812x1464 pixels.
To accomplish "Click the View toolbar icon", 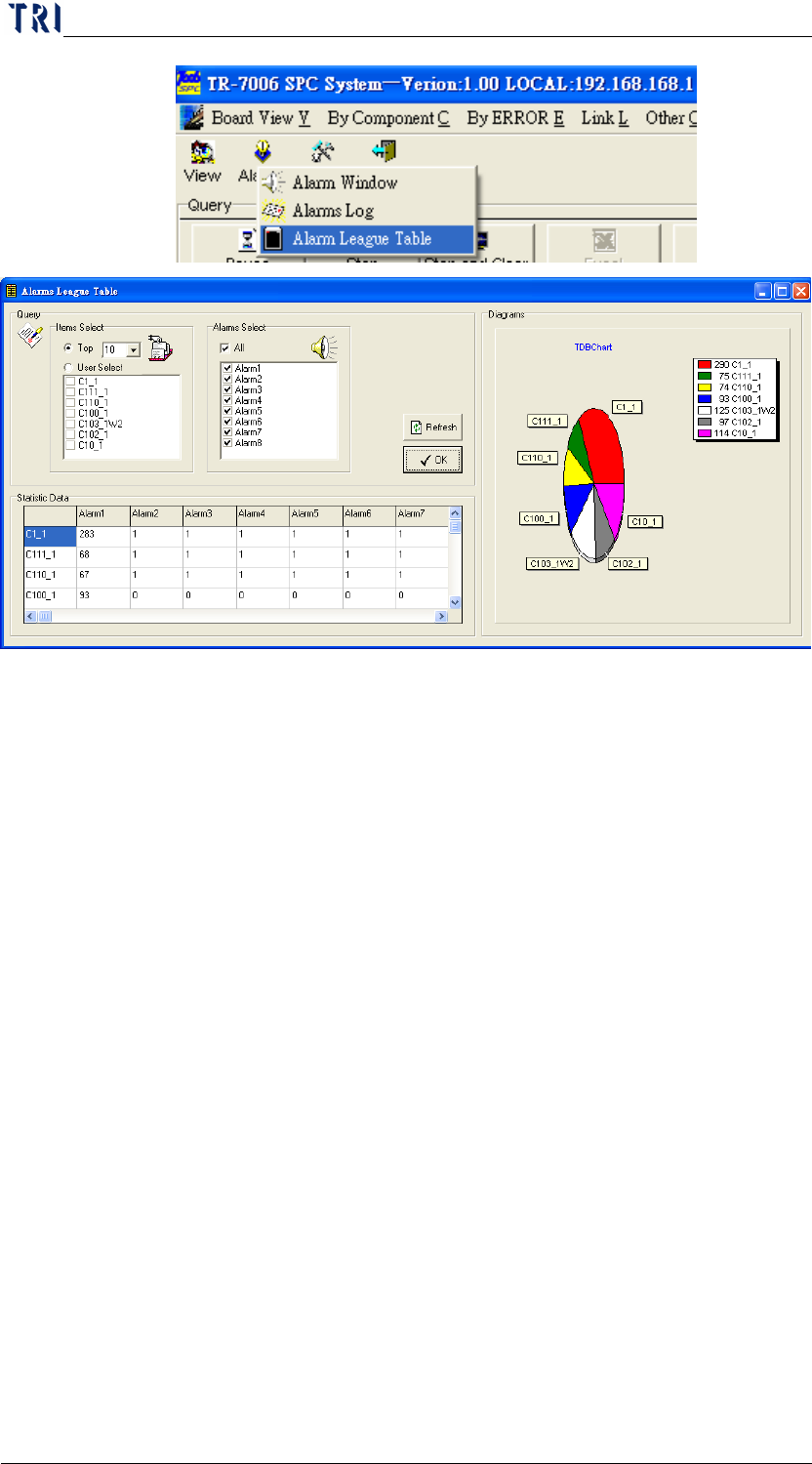I will point(202,152).
